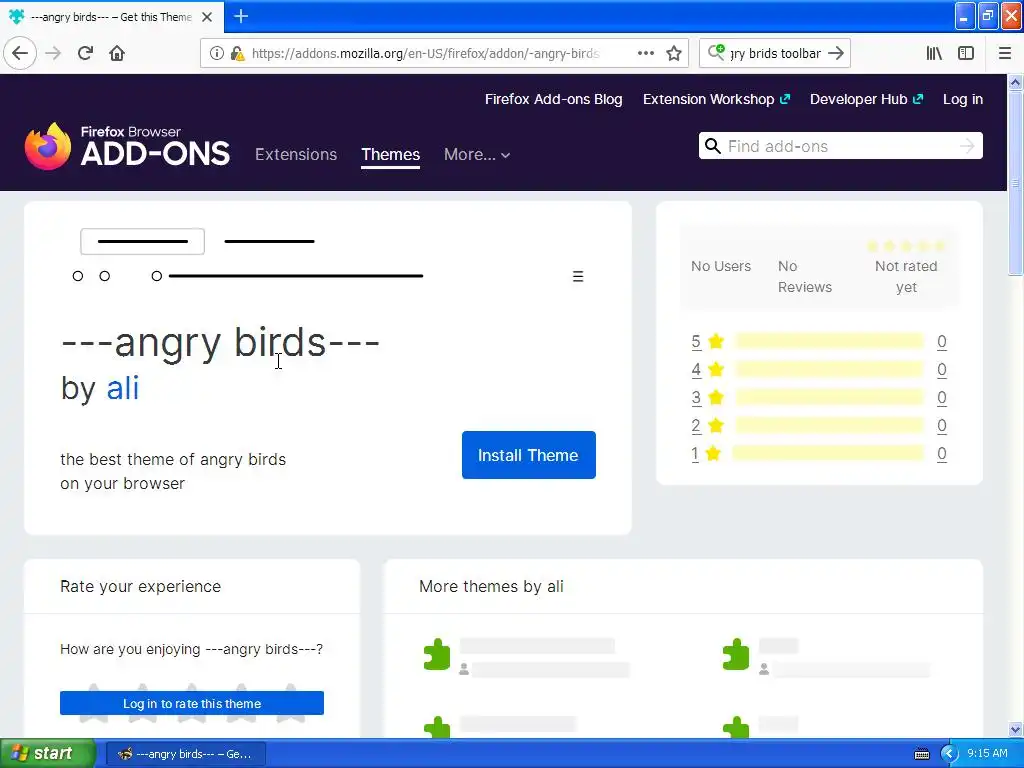Click the Find add-ons submit arrow
1024x768 pixels.
click(967, 146)
